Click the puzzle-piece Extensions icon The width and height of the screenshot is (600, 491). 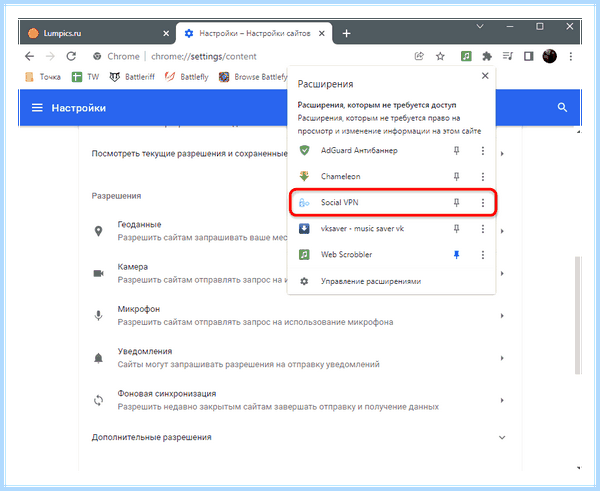pos(487,57)
